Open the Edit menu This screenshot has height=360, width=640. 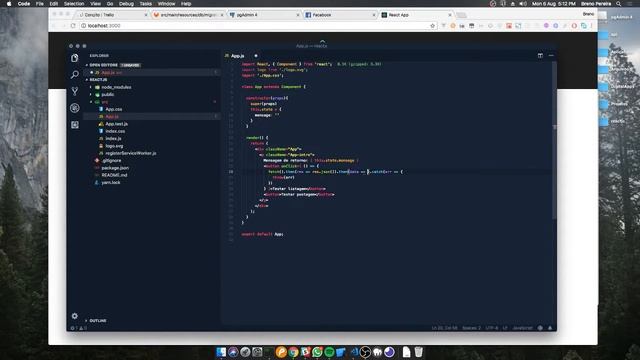click(53, 4)
